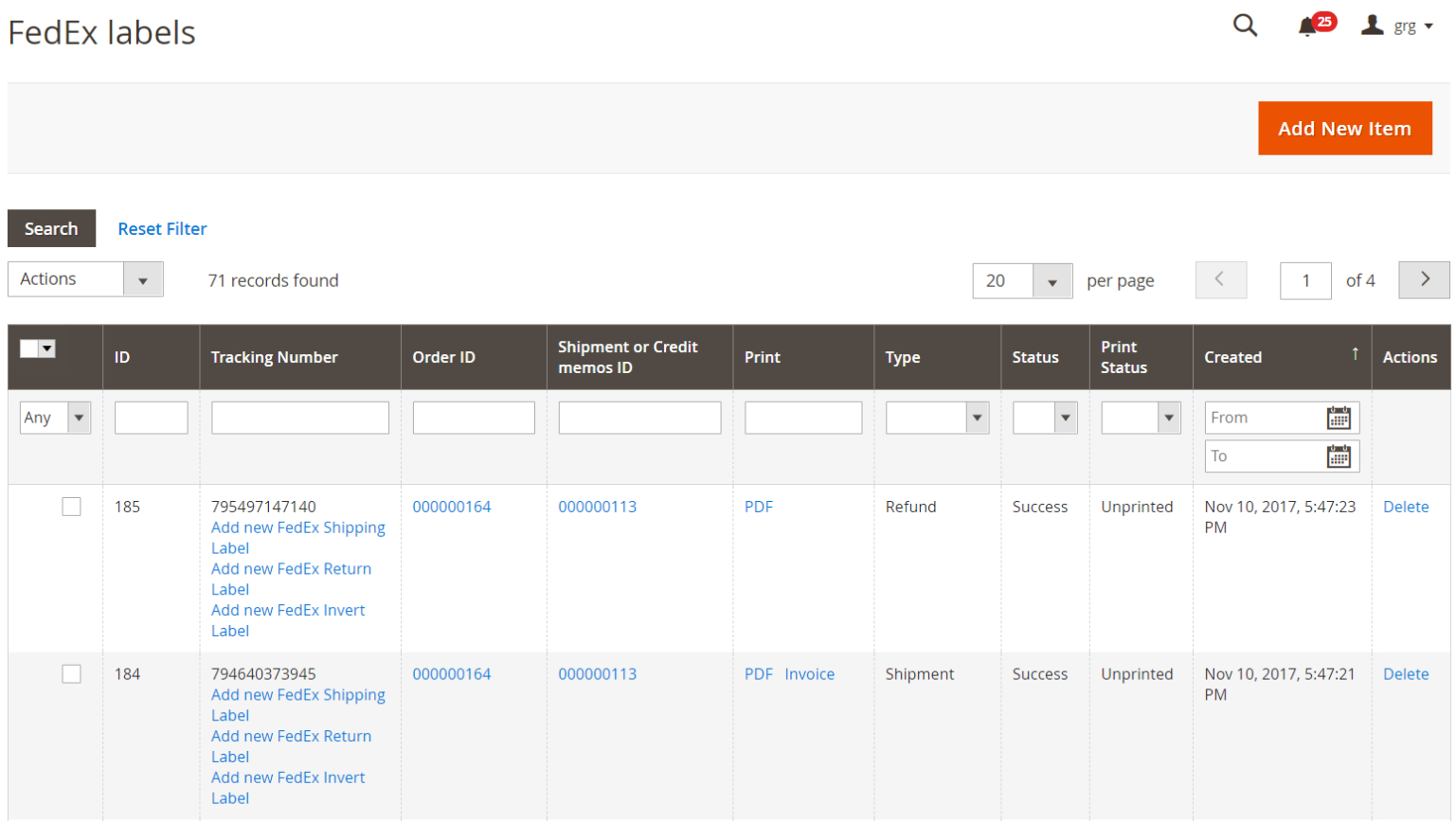
Task: Click the ID filter input field
Action: [151, 418]
